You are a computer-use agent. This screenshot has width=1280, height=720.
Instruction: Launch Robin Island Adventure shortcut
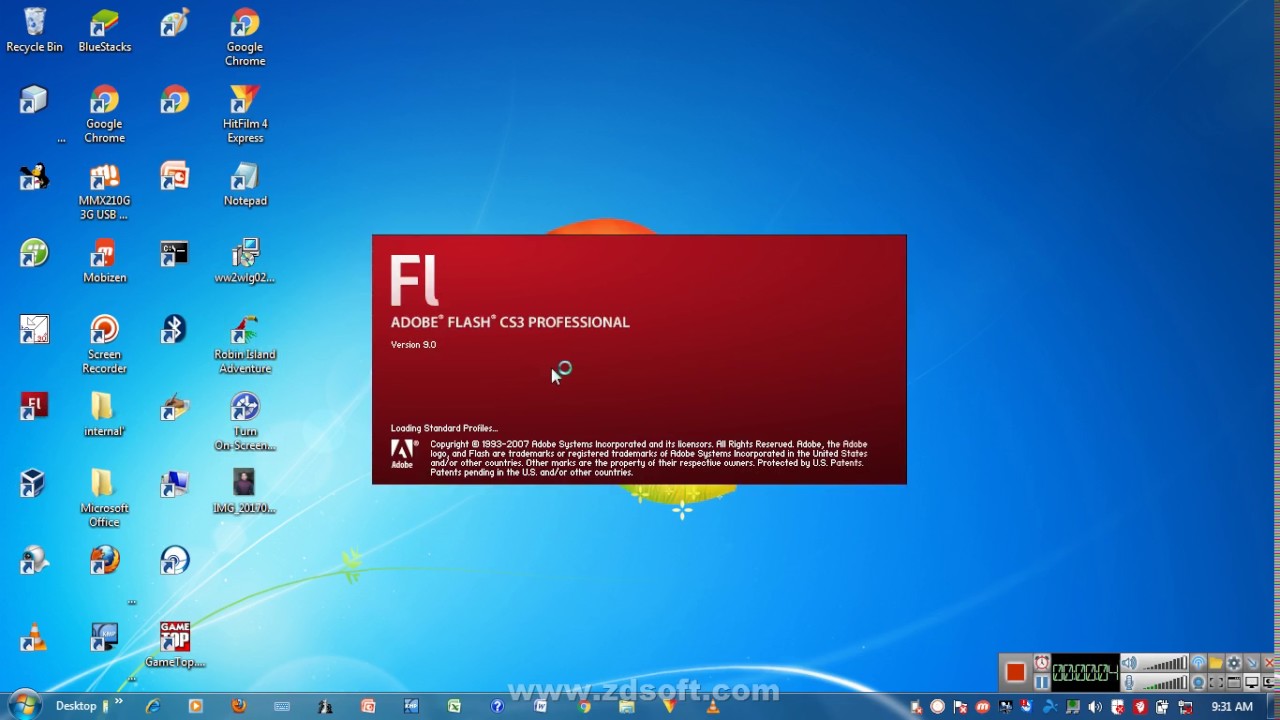point(245,345)
